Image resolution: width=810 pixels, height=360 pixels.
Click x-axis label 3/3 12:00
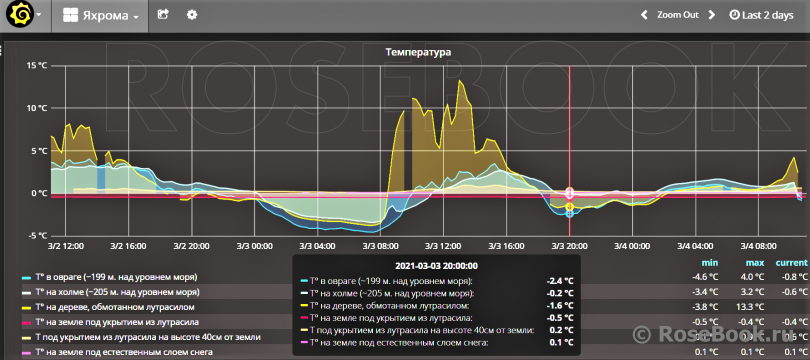coord(443,246)
